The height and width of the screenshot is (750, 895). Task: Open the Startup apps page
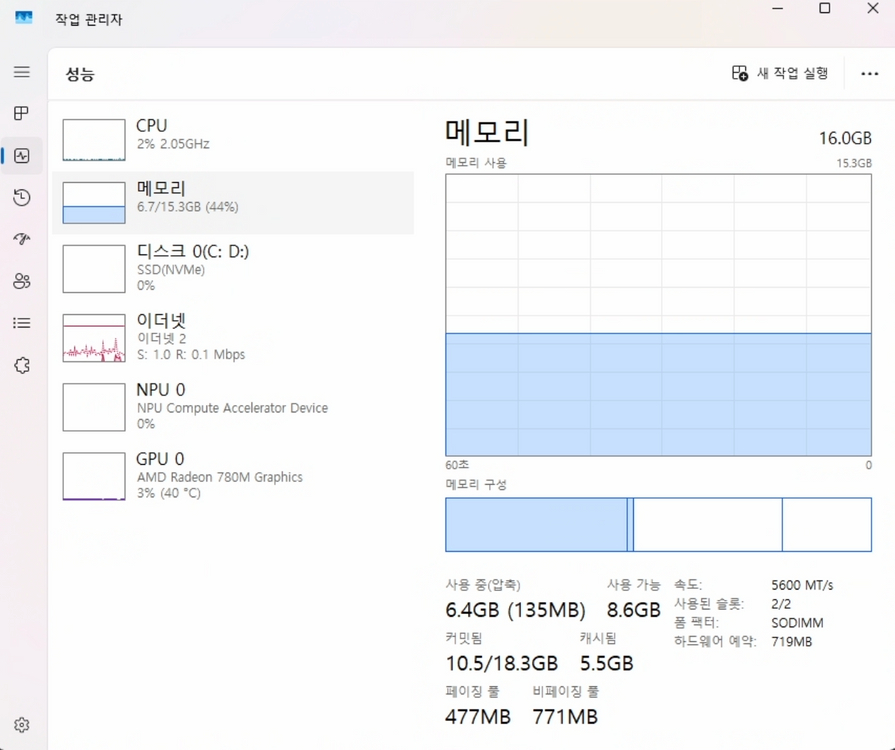(x=22, y=239)
